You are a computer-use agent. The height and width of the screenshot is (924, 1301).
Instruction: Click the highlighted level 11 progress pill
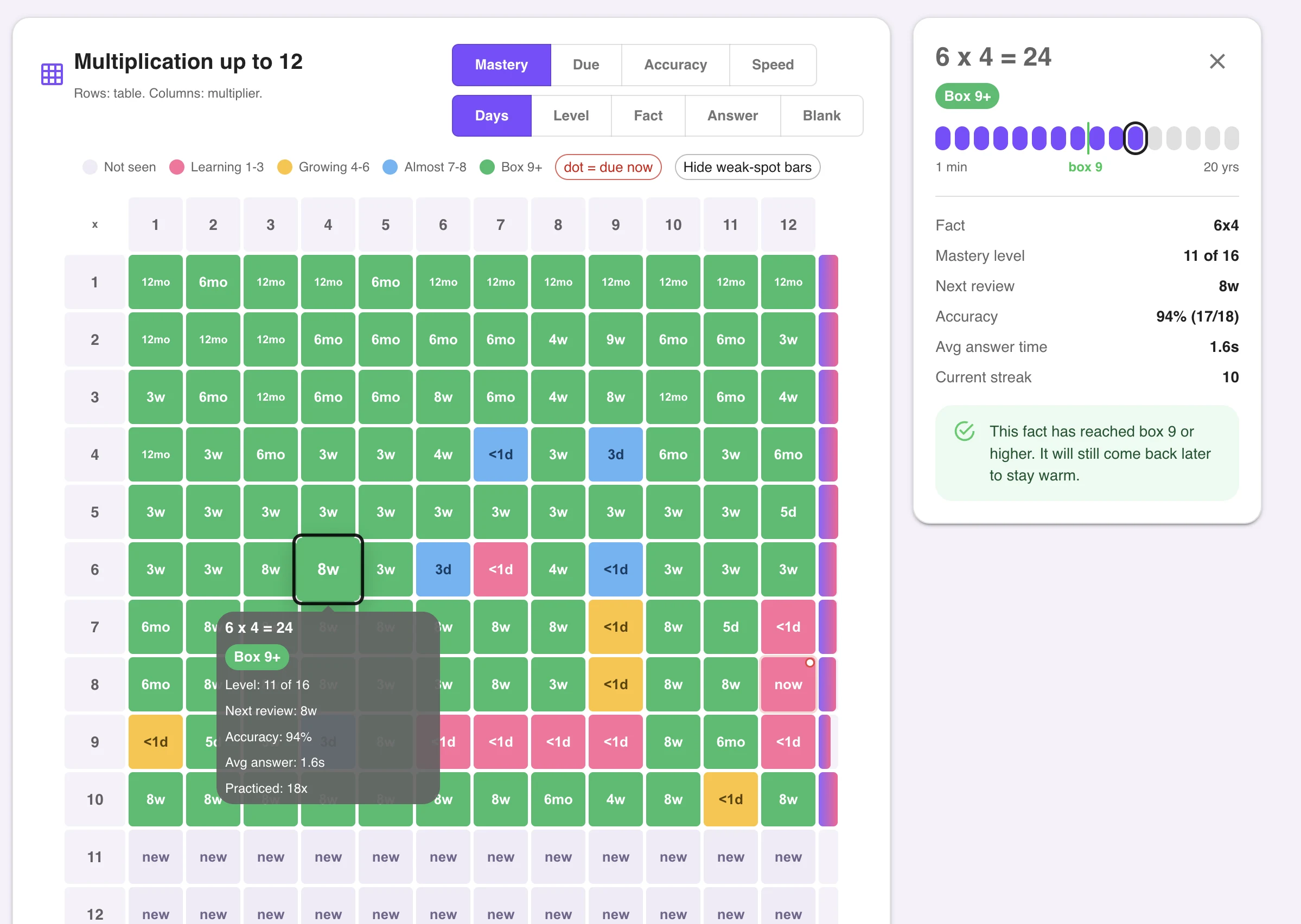coord(1135,138)
